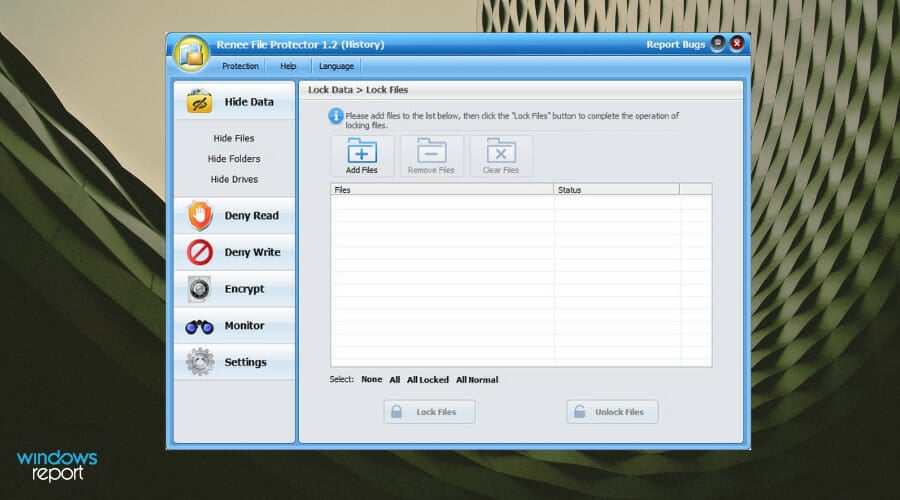Image resolution: width=900 pixels, height=500 pixels.
Task: Open the Deny Read section
Action: coord(234,215)
